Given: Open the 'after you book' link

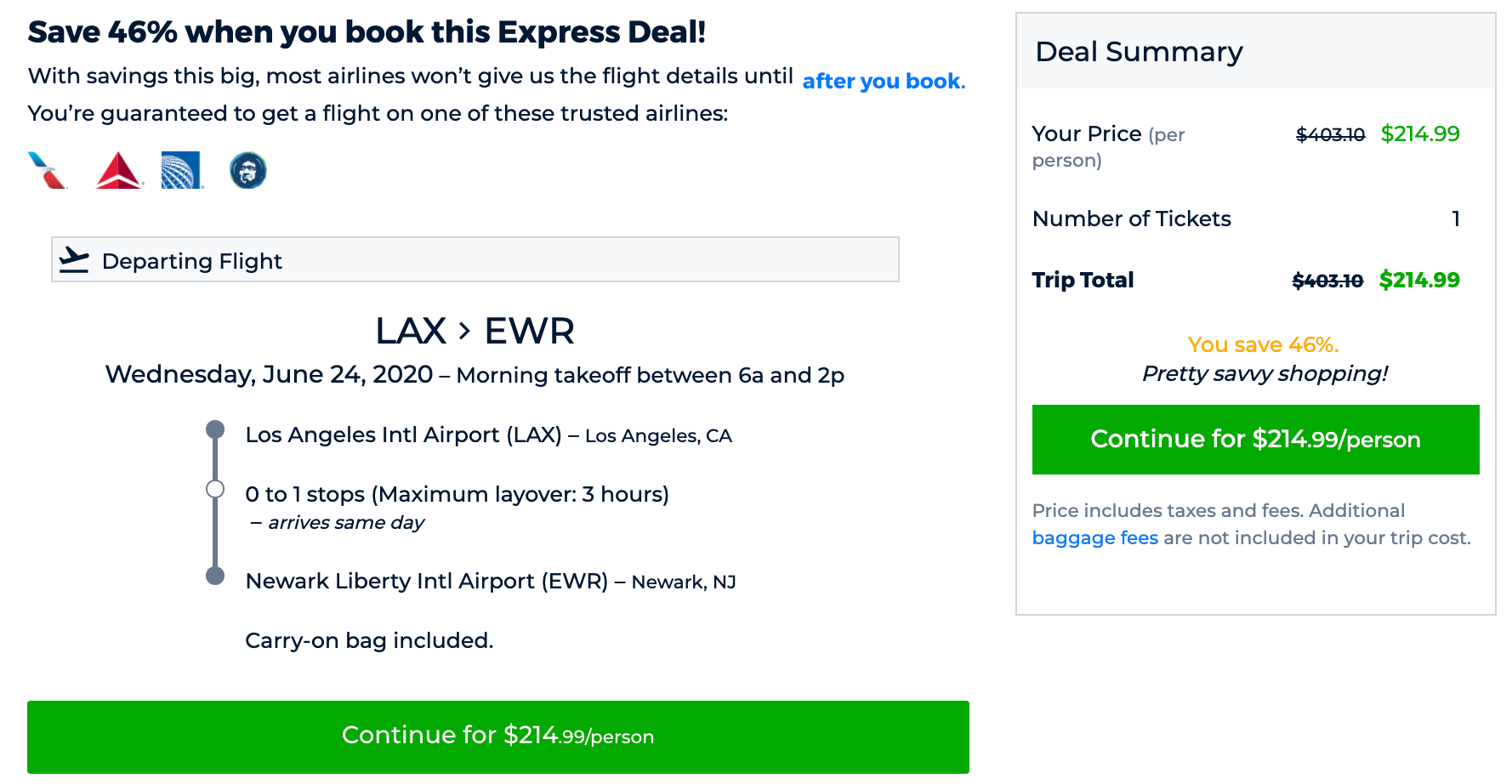Looking at the screenshot, I should tap(884, 81).
